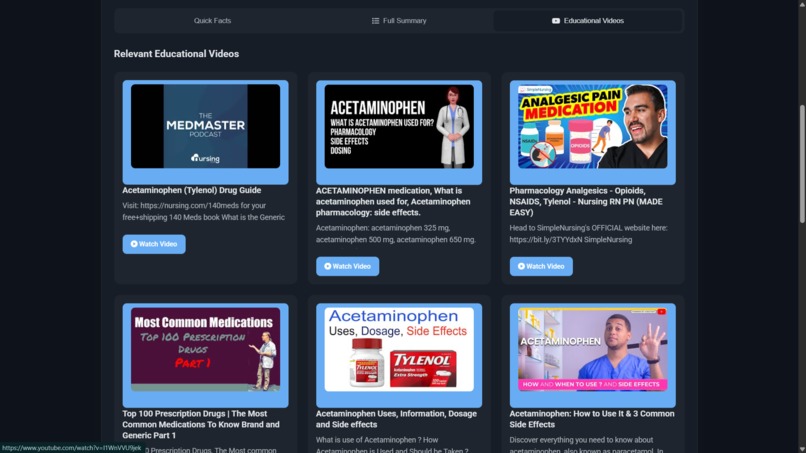806x453 pixels.
Task: Click the acetaminophen 325 mg description text
Action: (396, 233)
